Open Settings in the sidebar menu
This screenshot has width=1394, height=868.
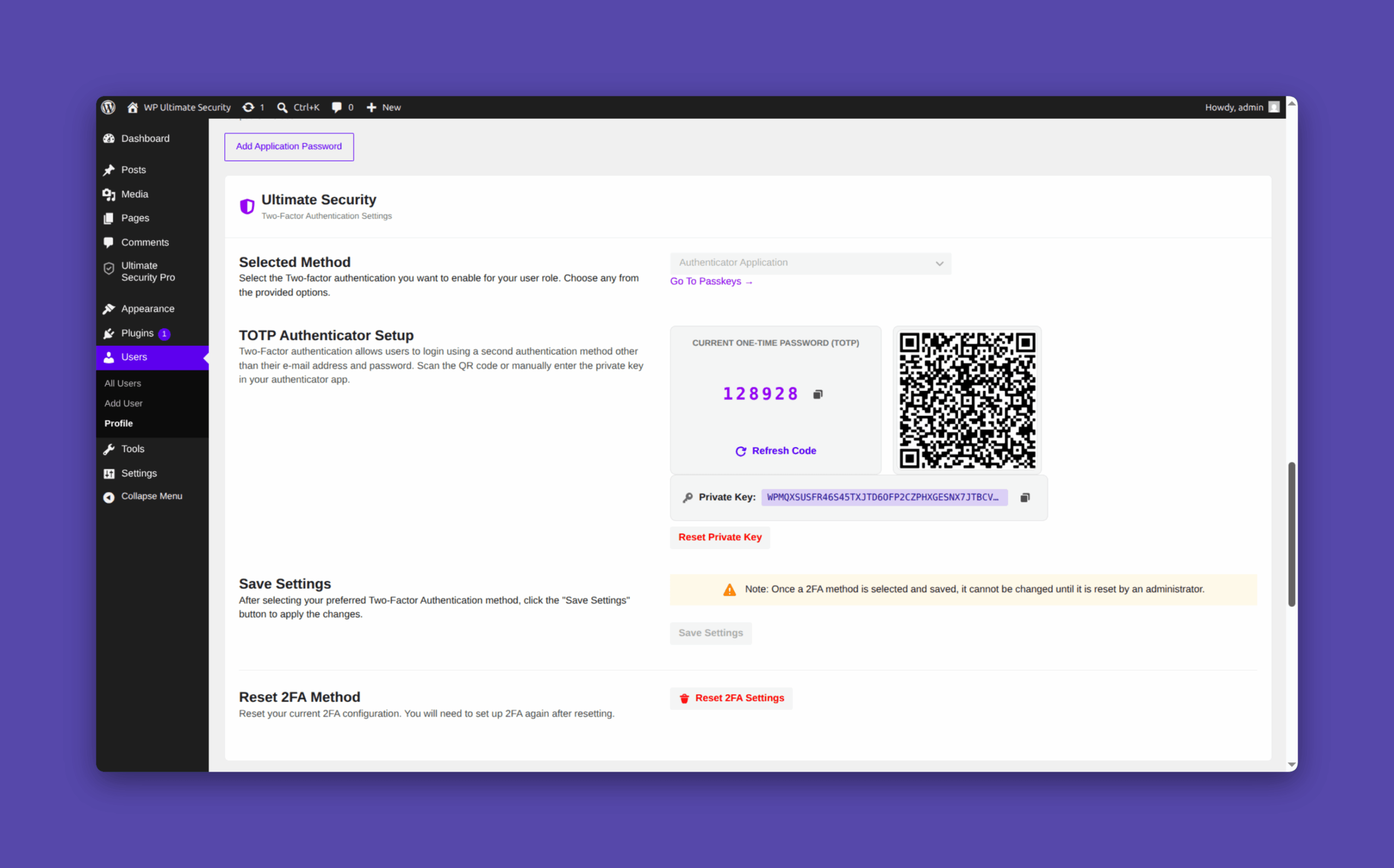pos(152,474)
